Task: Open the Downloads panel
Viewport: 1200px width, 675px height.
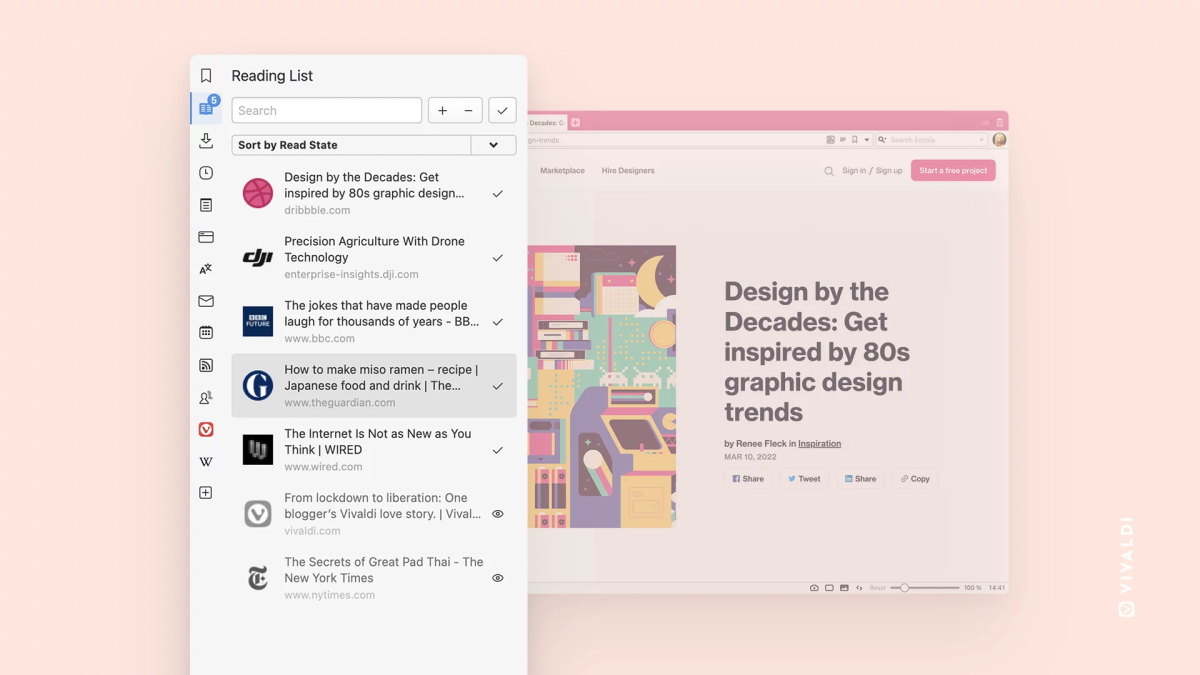Action: coord(206,140)
